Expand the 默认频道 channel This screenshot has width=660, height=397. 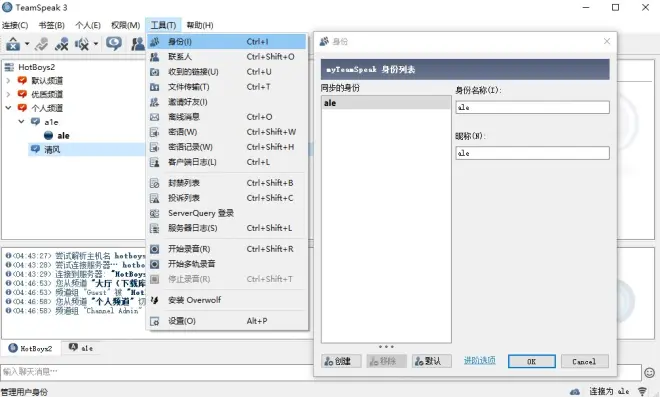point(8,81)
